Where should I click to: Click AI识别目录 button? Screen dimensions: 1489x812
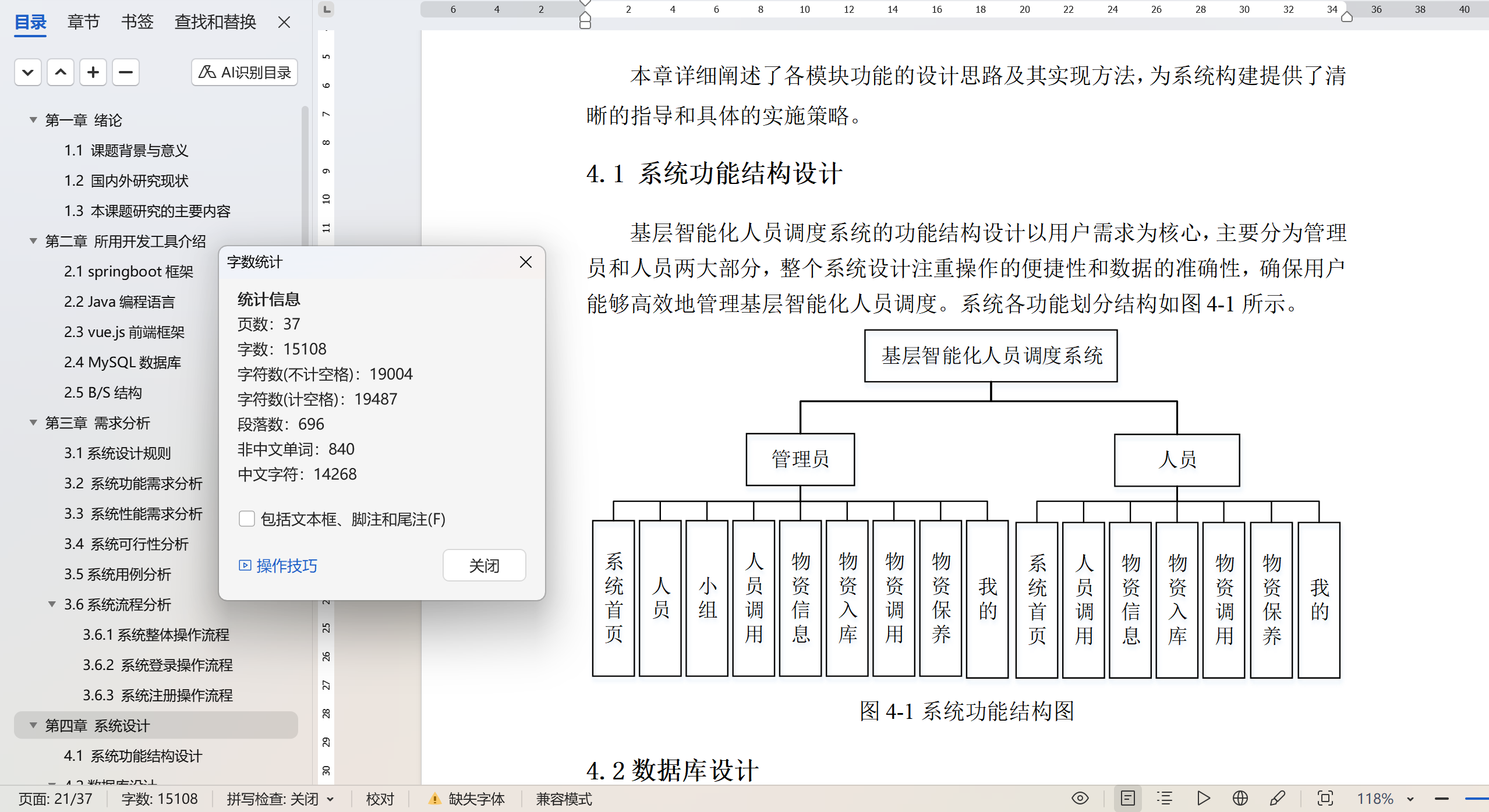tap(245, 72)
